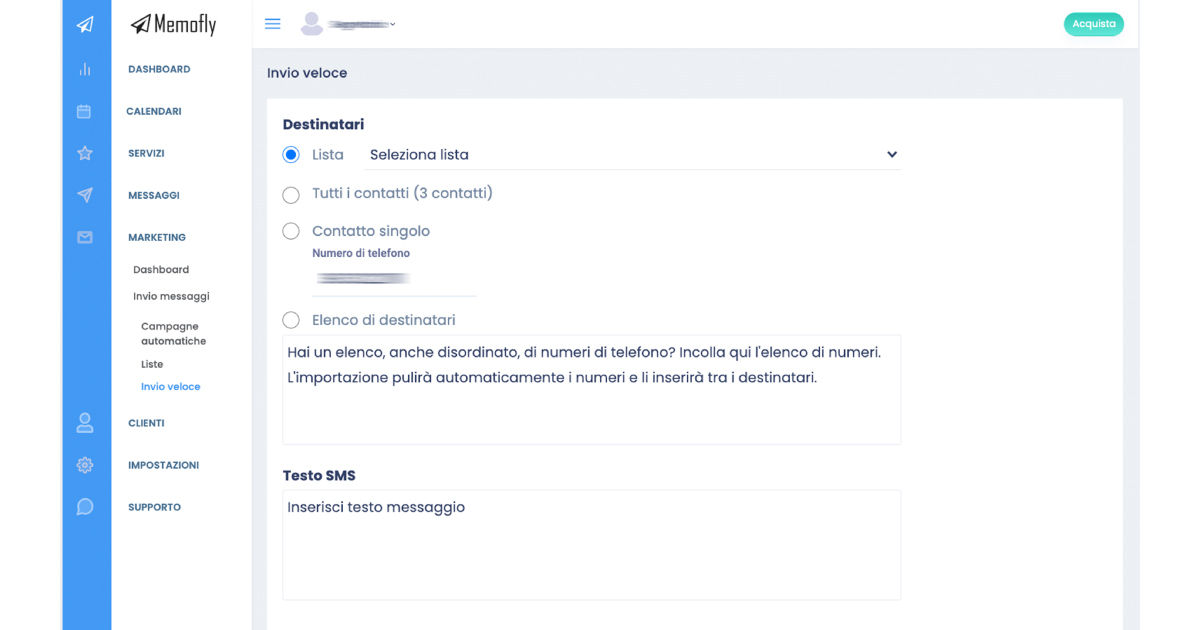Select Contatto singolo radio button
The width and height of the screenshot is (1200, 630).
point(291,231)
